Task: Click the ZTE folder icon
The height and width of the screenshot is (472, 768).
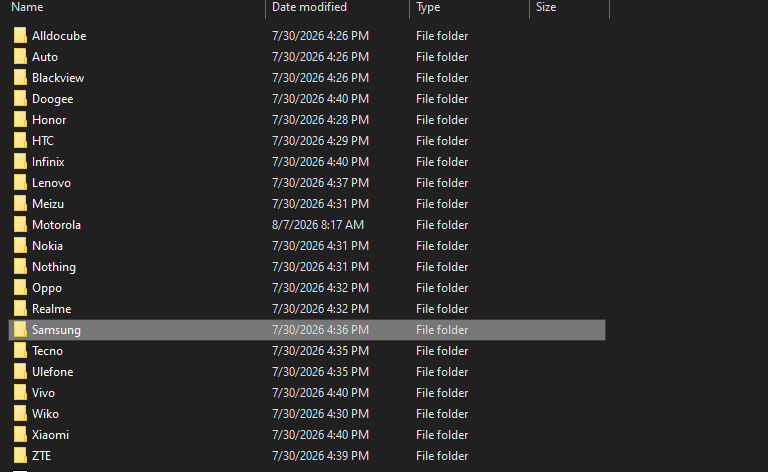Action: [20, 456]
